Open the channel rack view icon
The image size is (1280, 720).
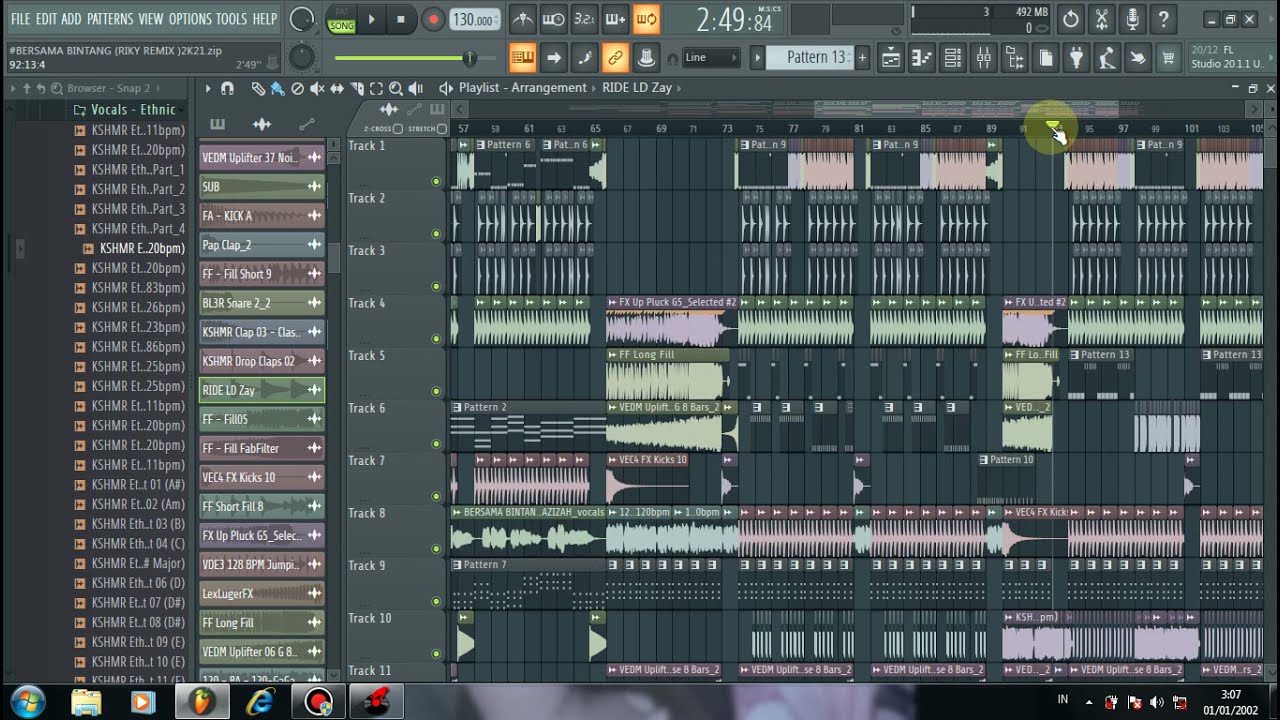pyautogui.click(x=952, y=58)
